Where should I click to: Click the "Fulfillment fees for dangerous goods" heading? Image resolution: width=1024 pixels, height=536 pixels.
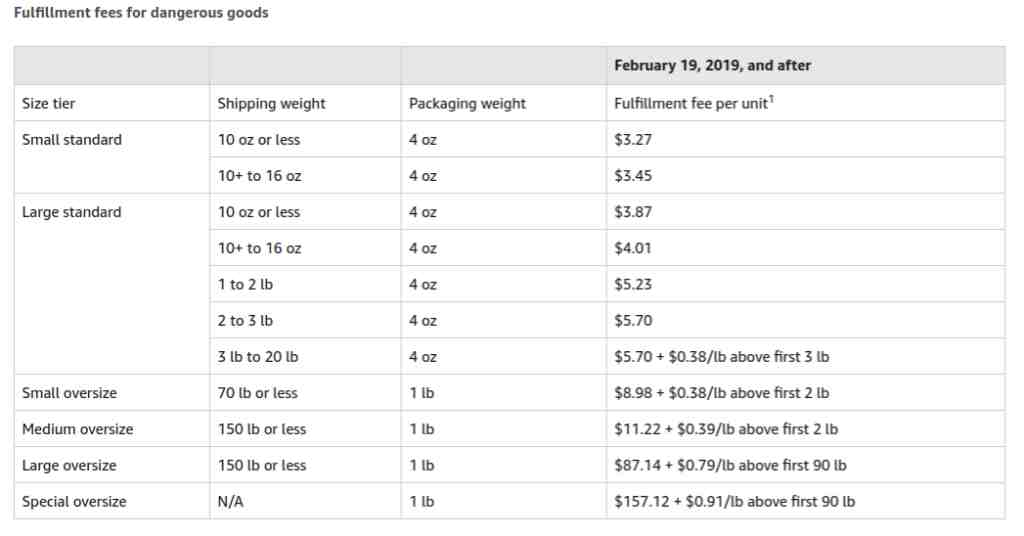click(x=141, y=13)
